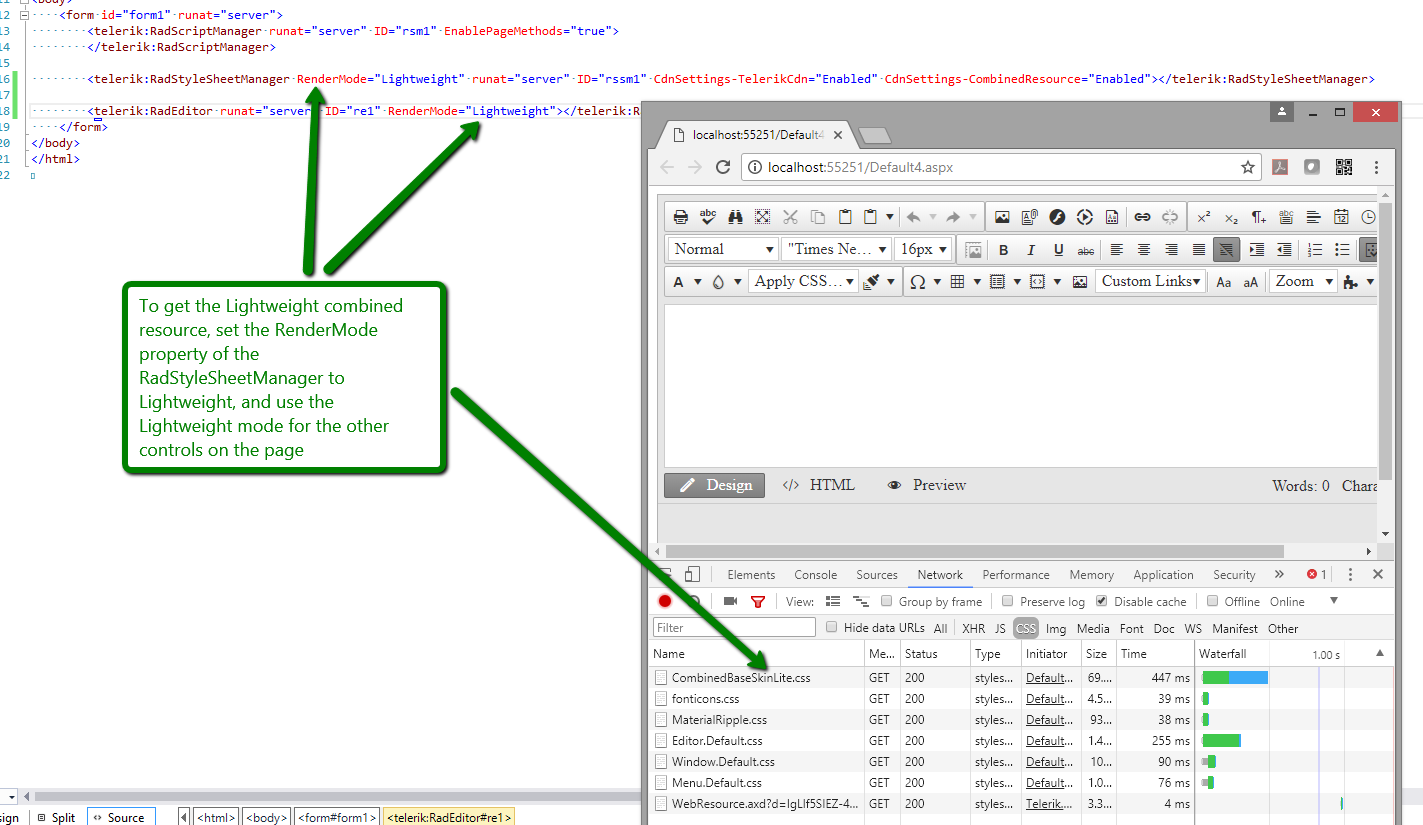
Task: Open the Apply CSS Class dropdown
Action: [803, 282]
